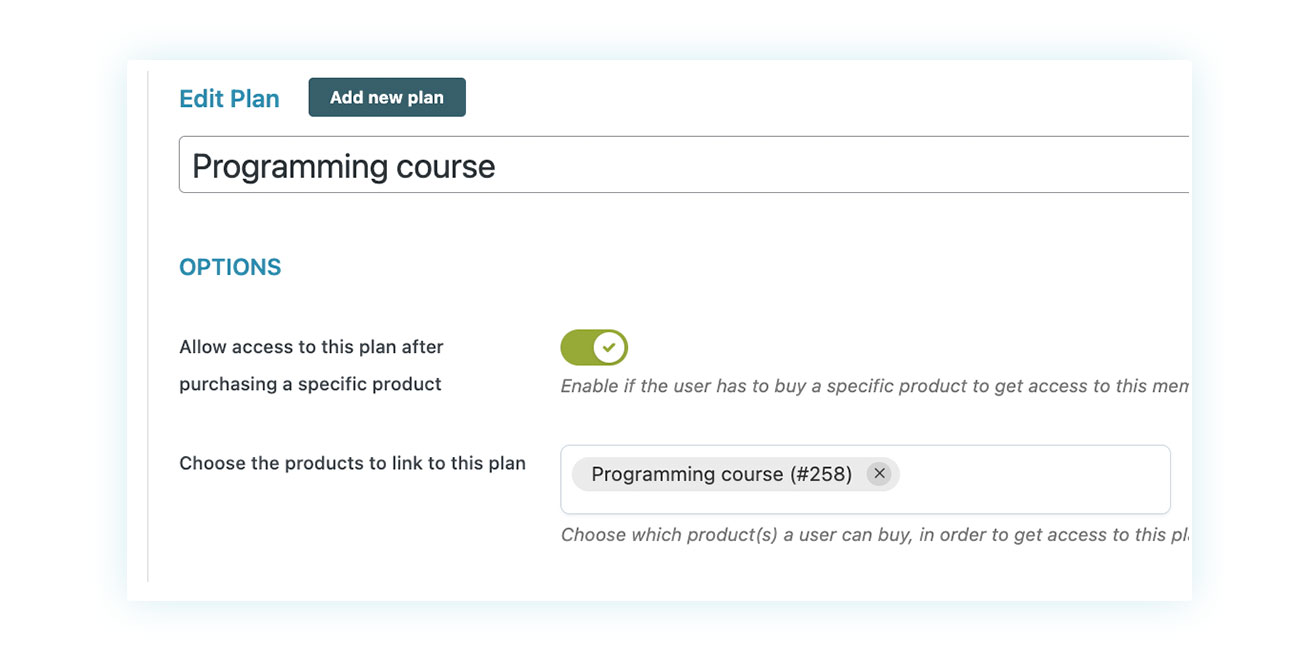The width and height of the screenshot is (1300, 660).
Task: Click the 'Allow access to this plan after' label
Action: click(311, 347)
